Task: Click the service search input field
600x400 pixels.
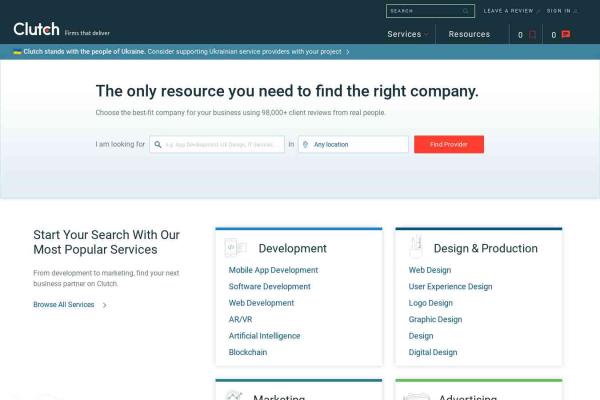Action: click(x=220, y=144)
